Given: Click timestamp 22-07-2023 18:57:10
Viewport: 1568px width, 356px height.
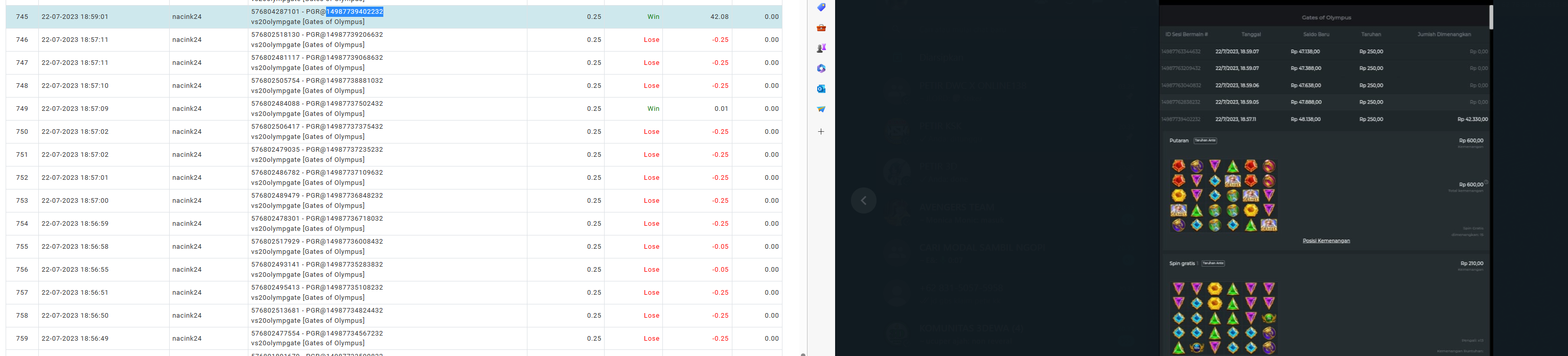Looking at the screenshot, I should tap(75, 86).
